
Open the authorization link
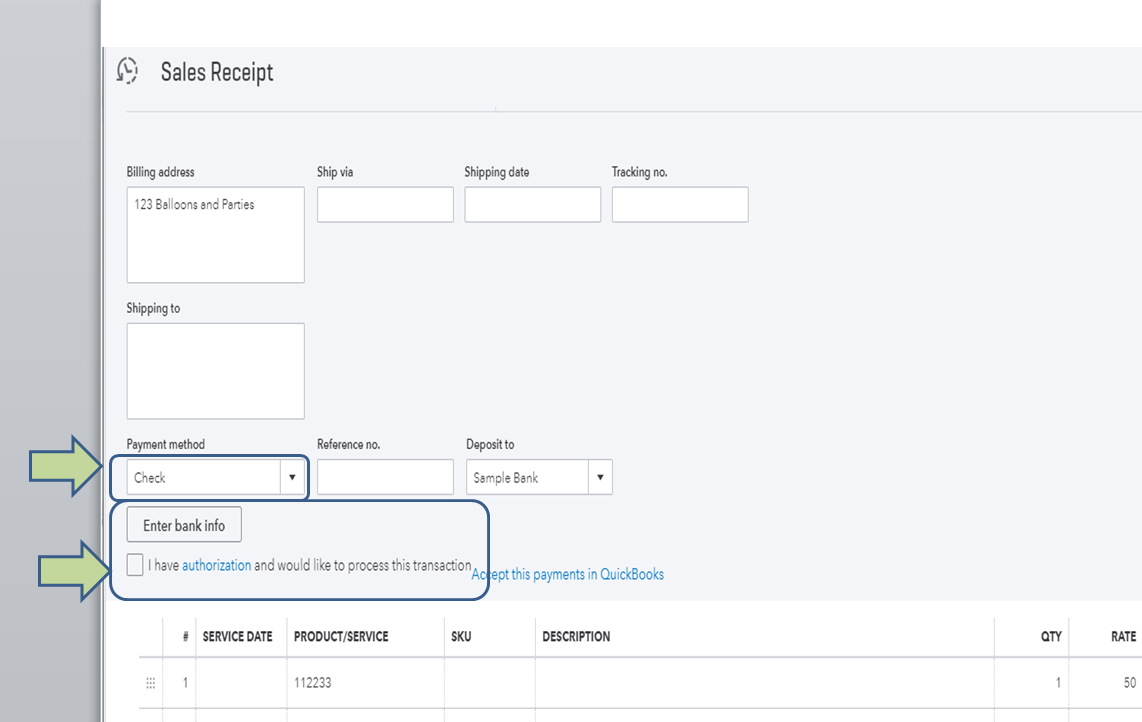coord(216,564)
